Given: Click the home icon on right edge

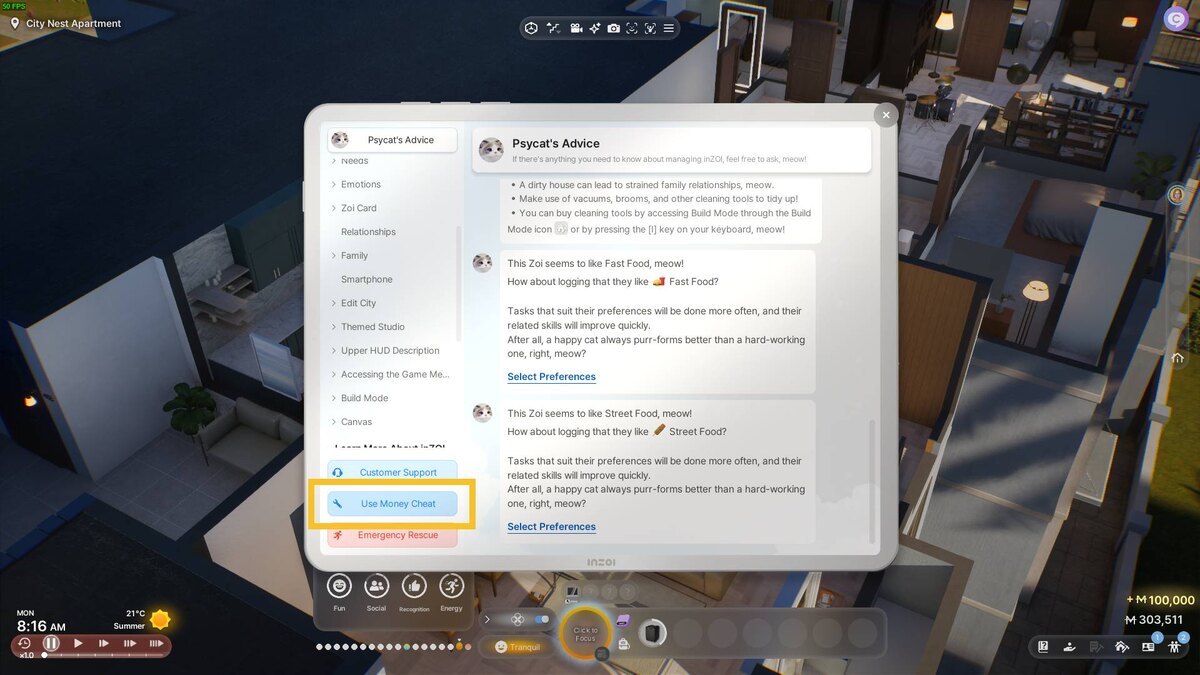Looking at the screenshot, I should click(1177, 358).
